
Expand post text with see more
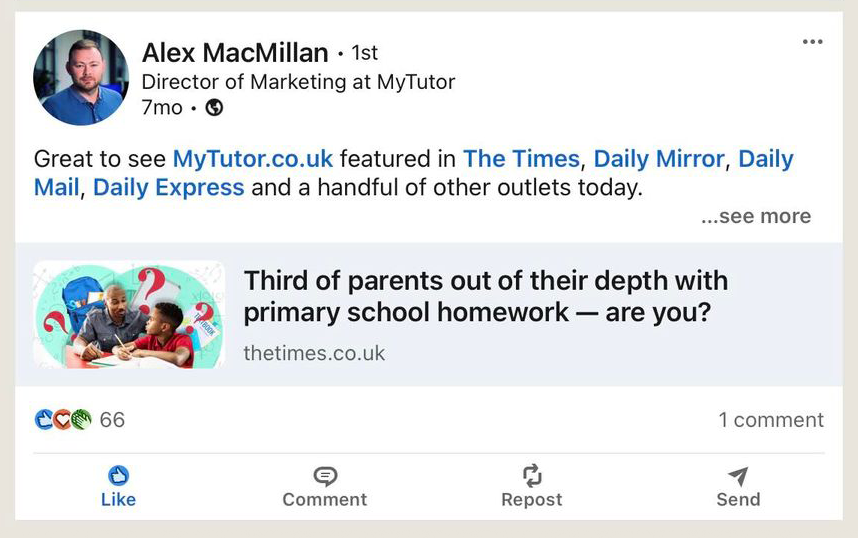pyautogui.click(x=756, y=216)
